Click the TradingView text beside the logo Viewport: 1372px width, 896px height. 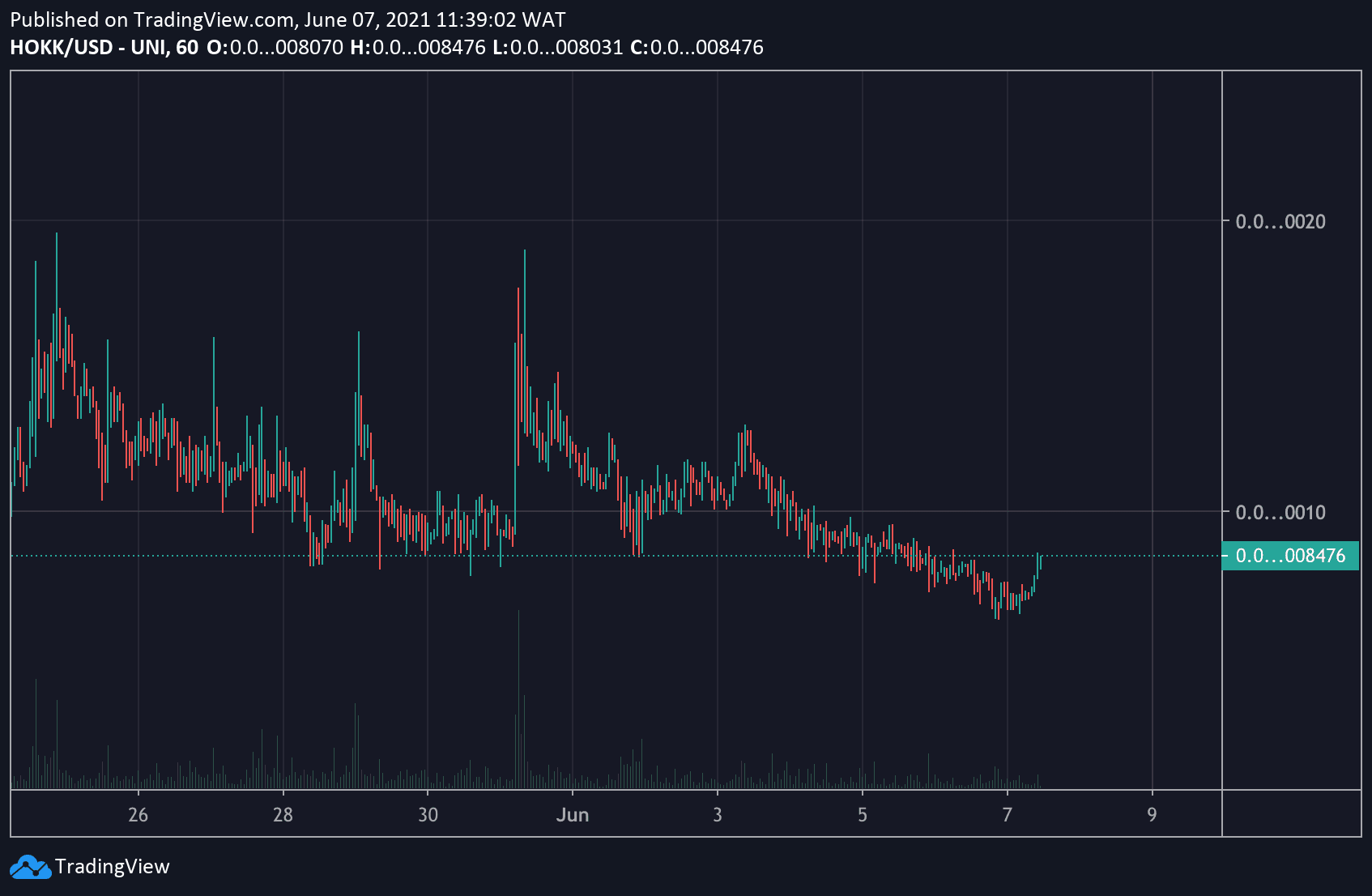pyautogui.click(x=112, y=867)
